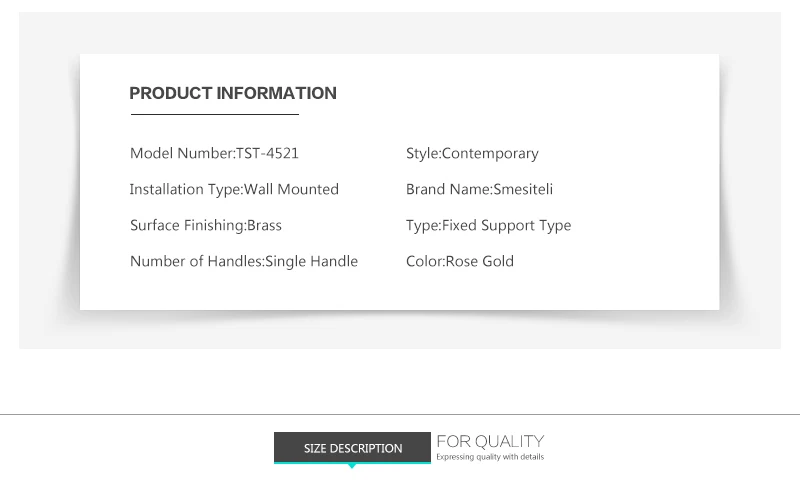Click the Rose Gold color value
This screenshot has height=490, width=800.
point(480,261)
